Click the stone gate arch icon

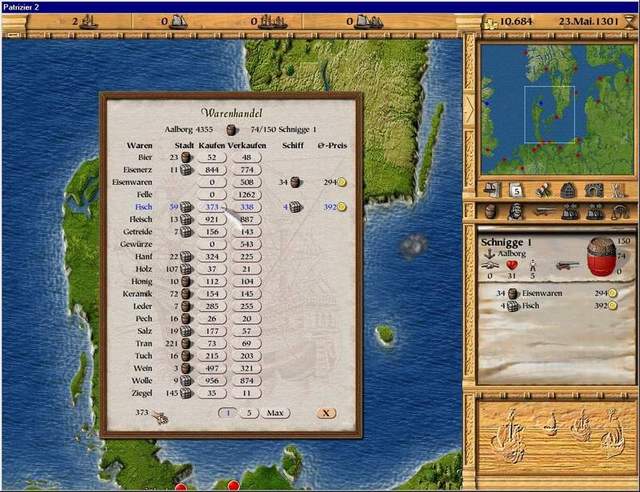594,190
